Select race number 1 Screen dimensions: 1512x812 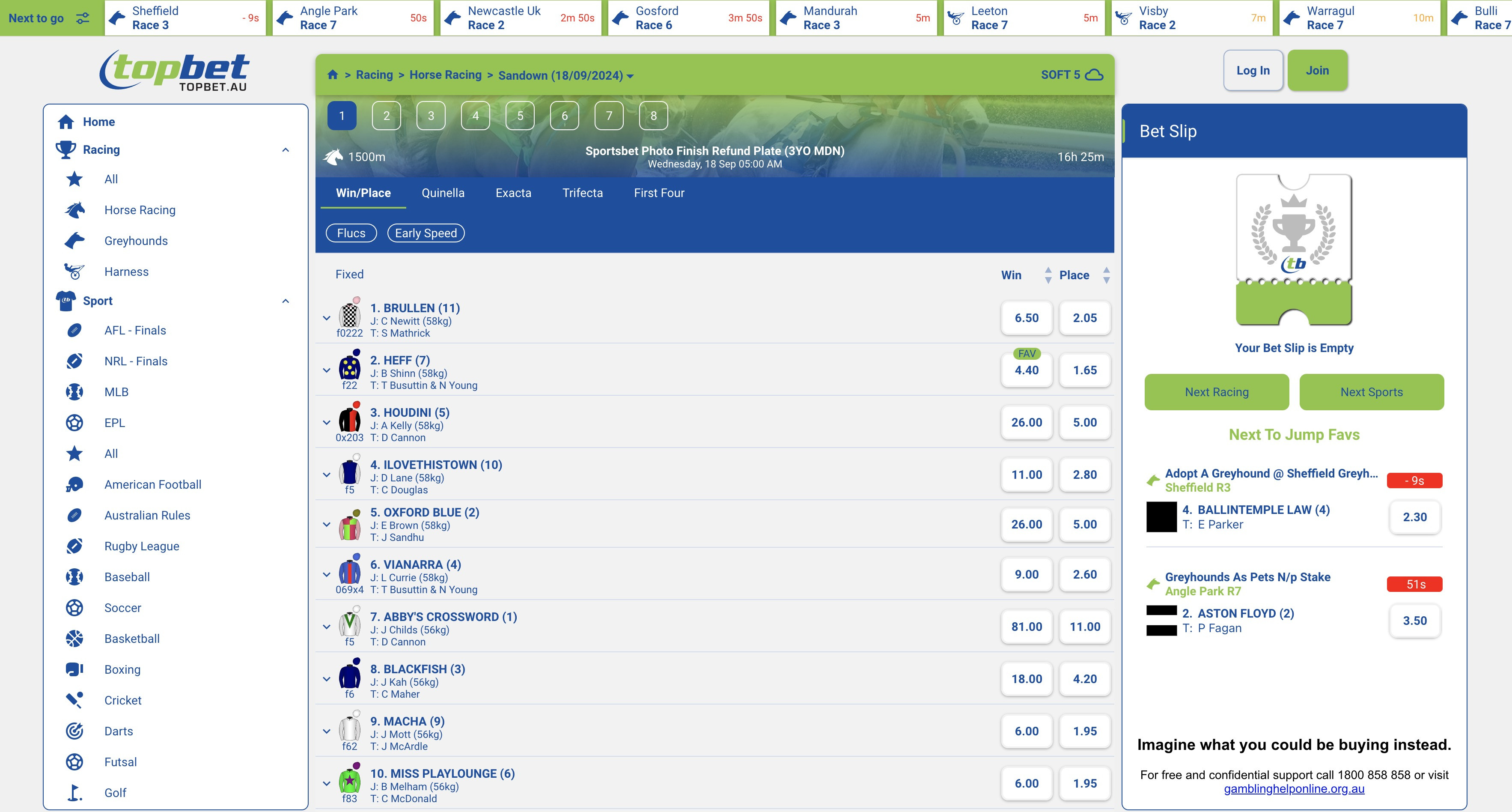pyautogui.click(x=342, y=116)
